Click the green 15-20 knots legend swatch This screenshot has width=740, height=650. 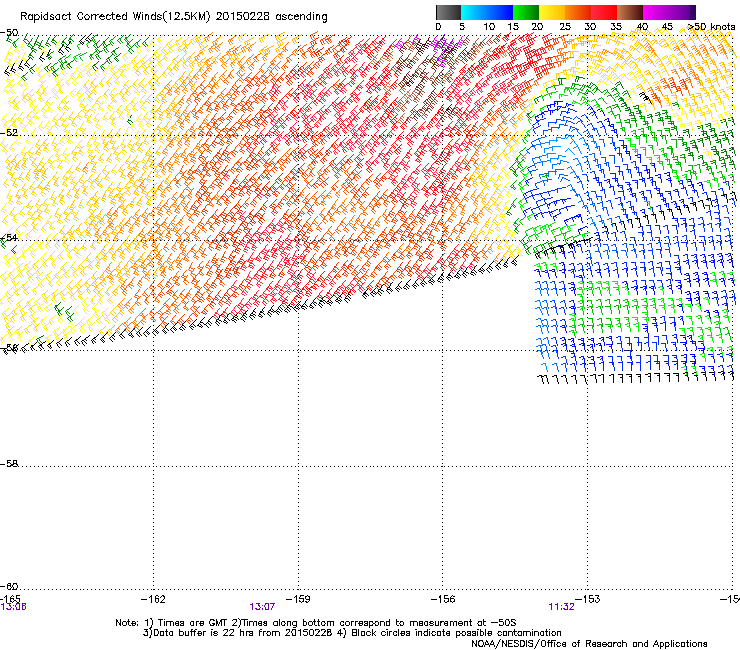526,12
